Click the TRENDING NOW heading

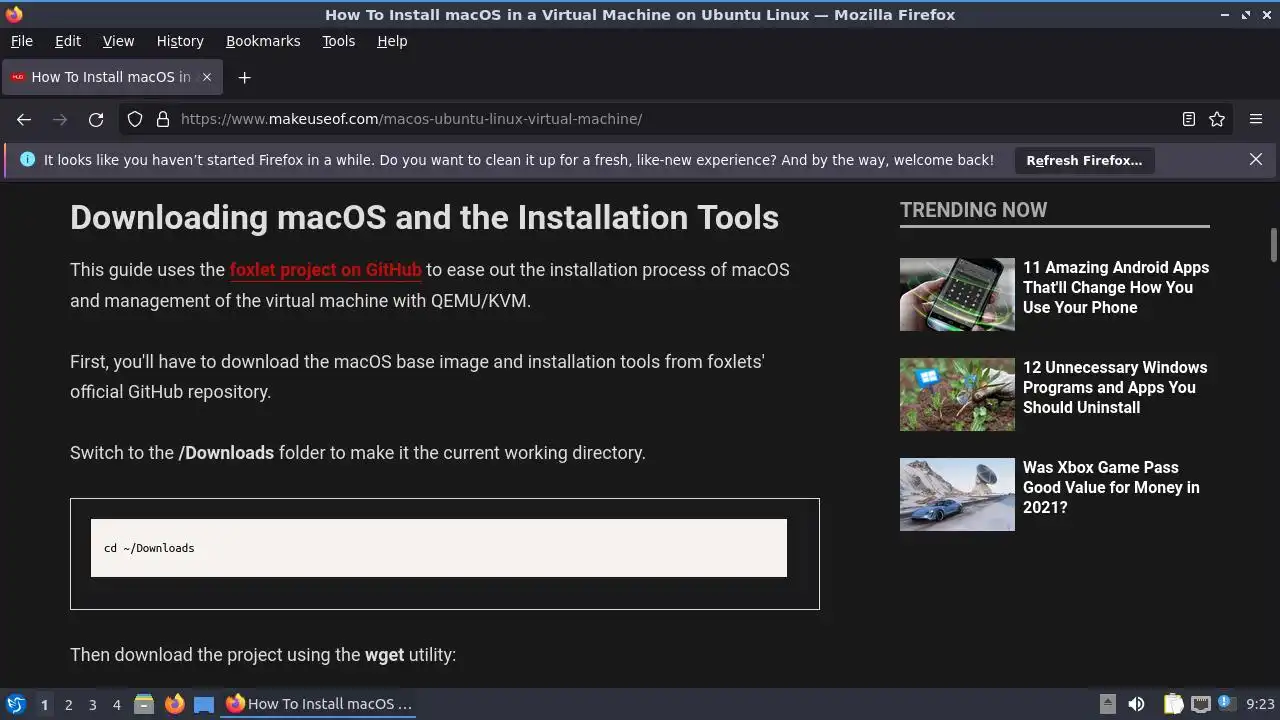973,210
